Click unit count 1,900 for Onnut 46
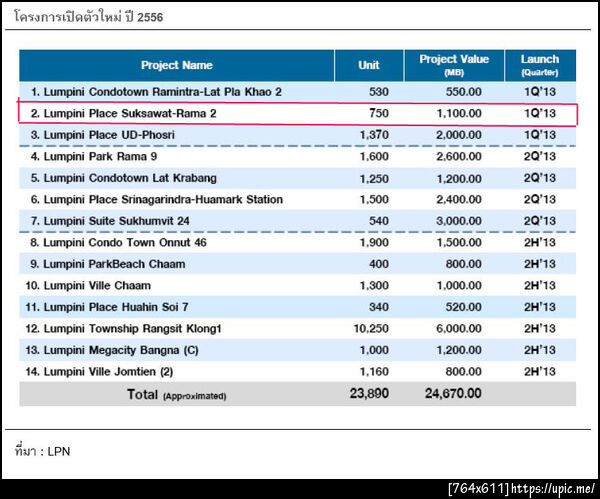Viewport: 600px width, 499px height. [x=374, y=242]
